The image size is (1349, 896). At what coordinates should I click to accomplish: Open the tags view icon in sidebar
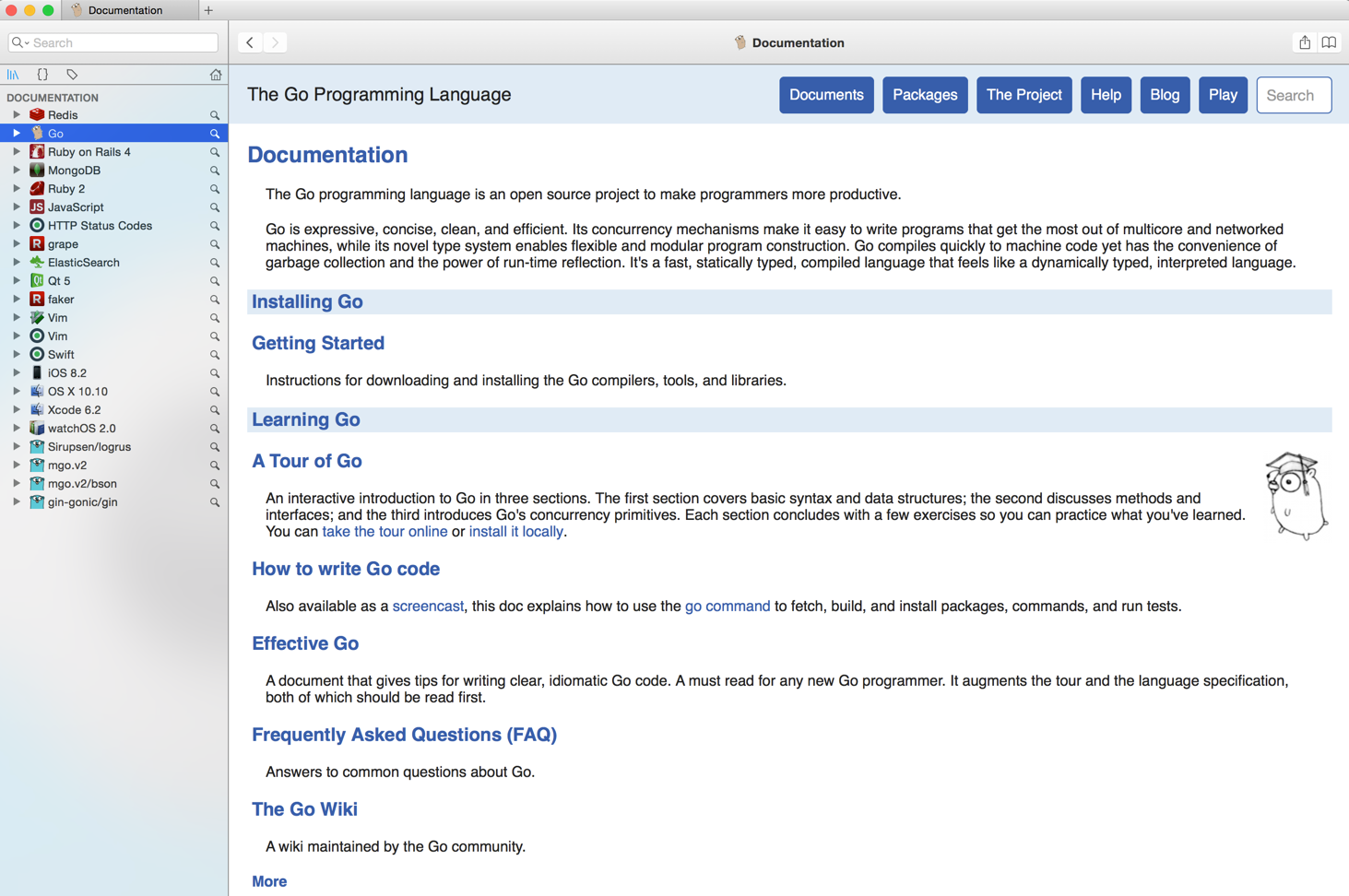72,75
